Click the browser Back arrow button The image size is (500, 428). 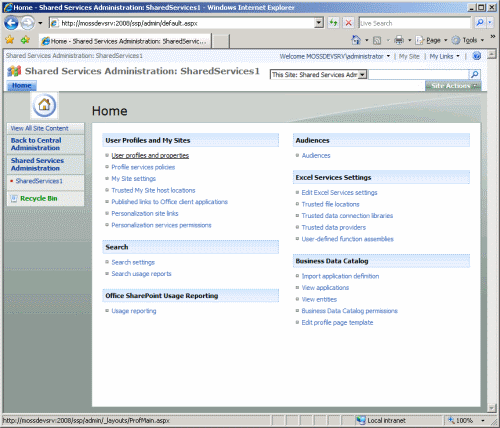coord(11,23)
